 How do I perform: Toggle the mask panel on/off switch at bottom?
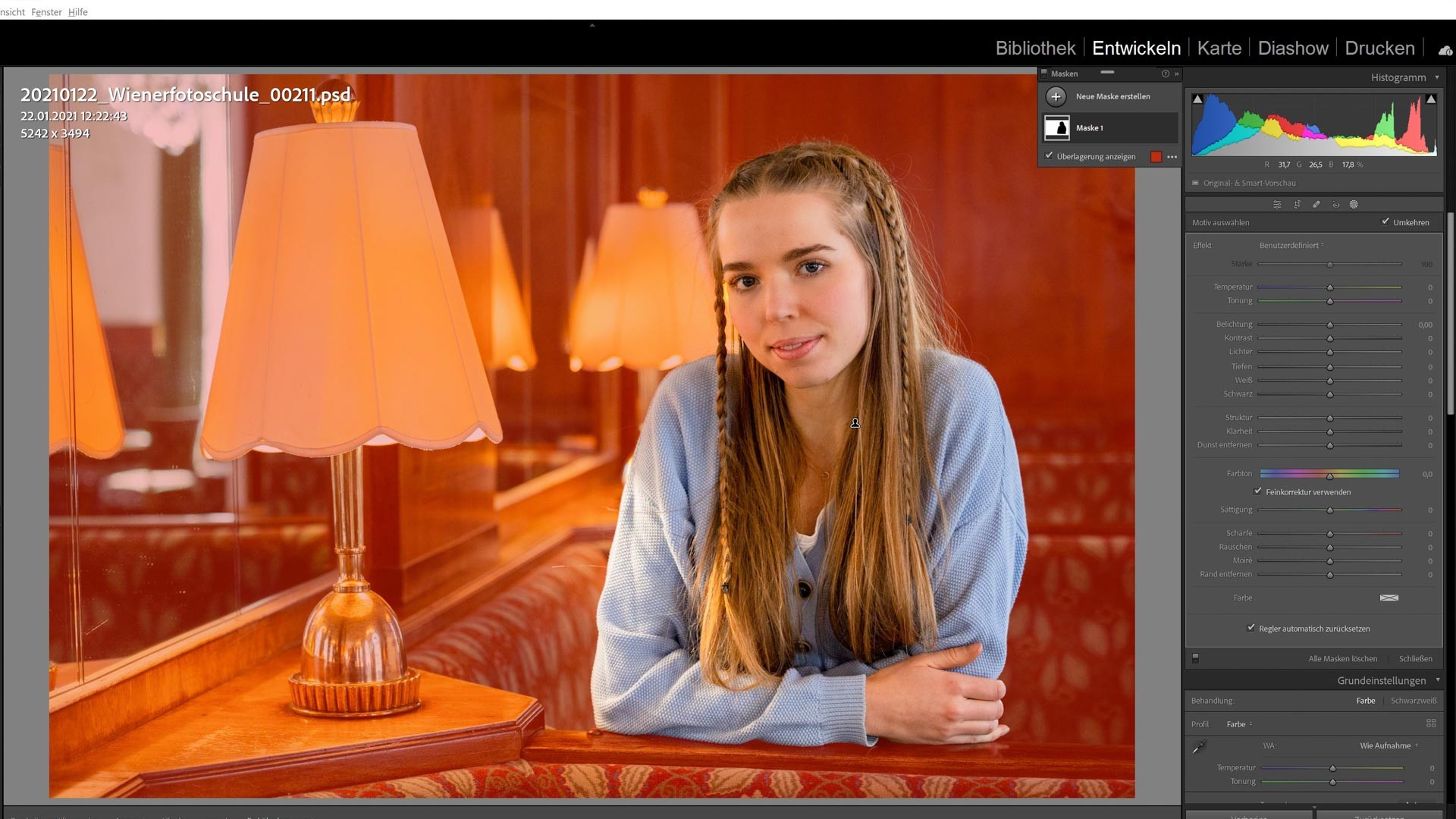point(1196,658)
